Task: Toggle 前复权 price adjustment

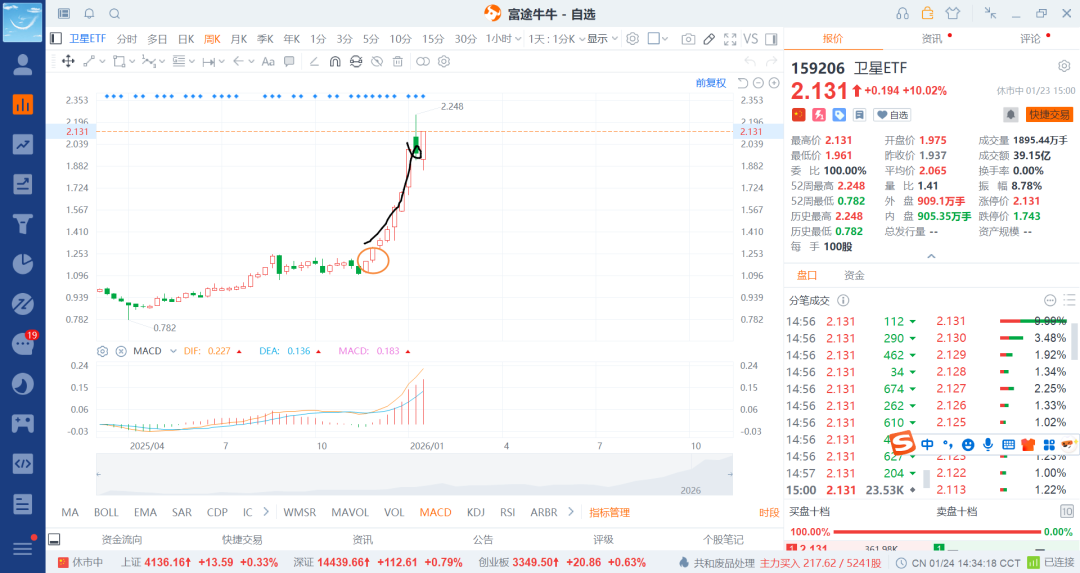Action: 711,83
